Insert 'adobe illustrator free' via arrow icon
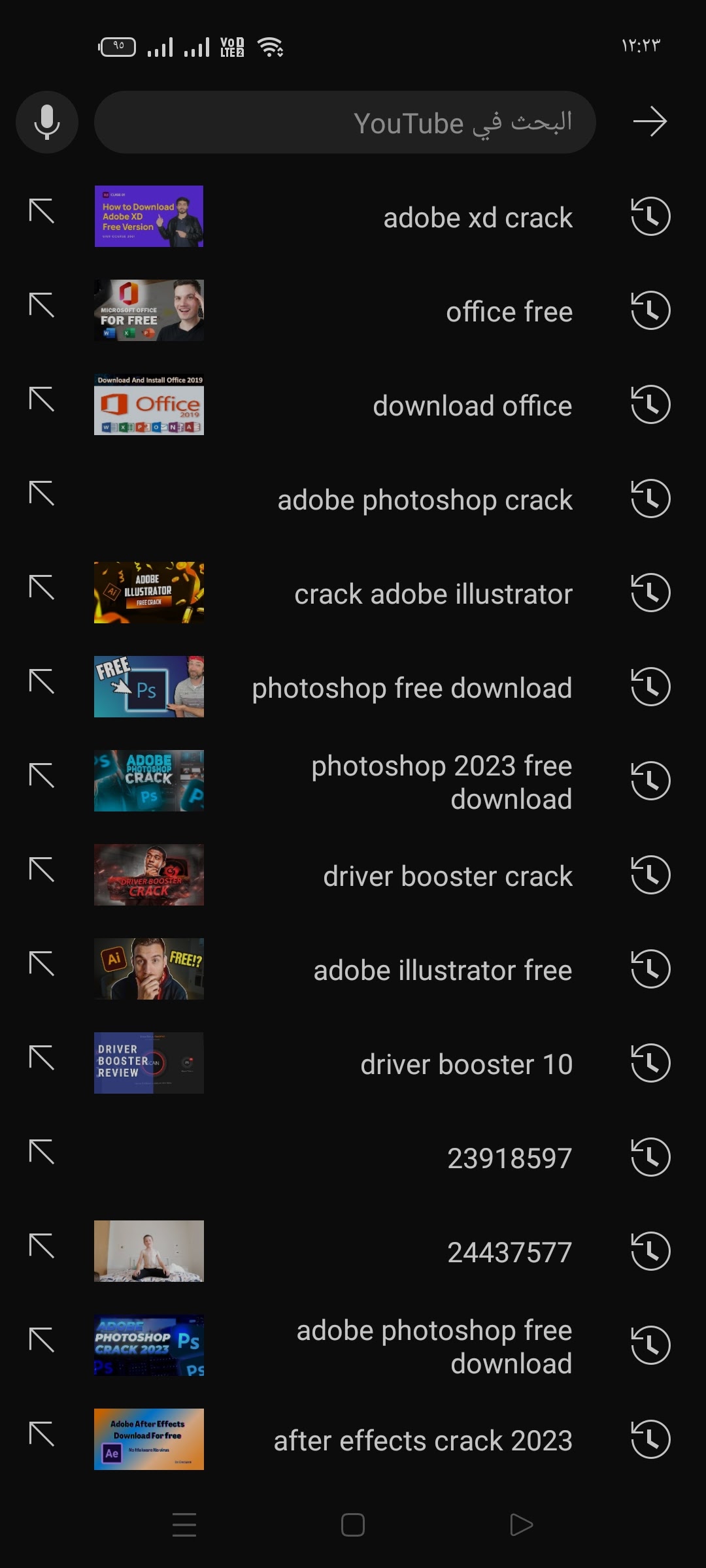 click(x=42, y=964)
